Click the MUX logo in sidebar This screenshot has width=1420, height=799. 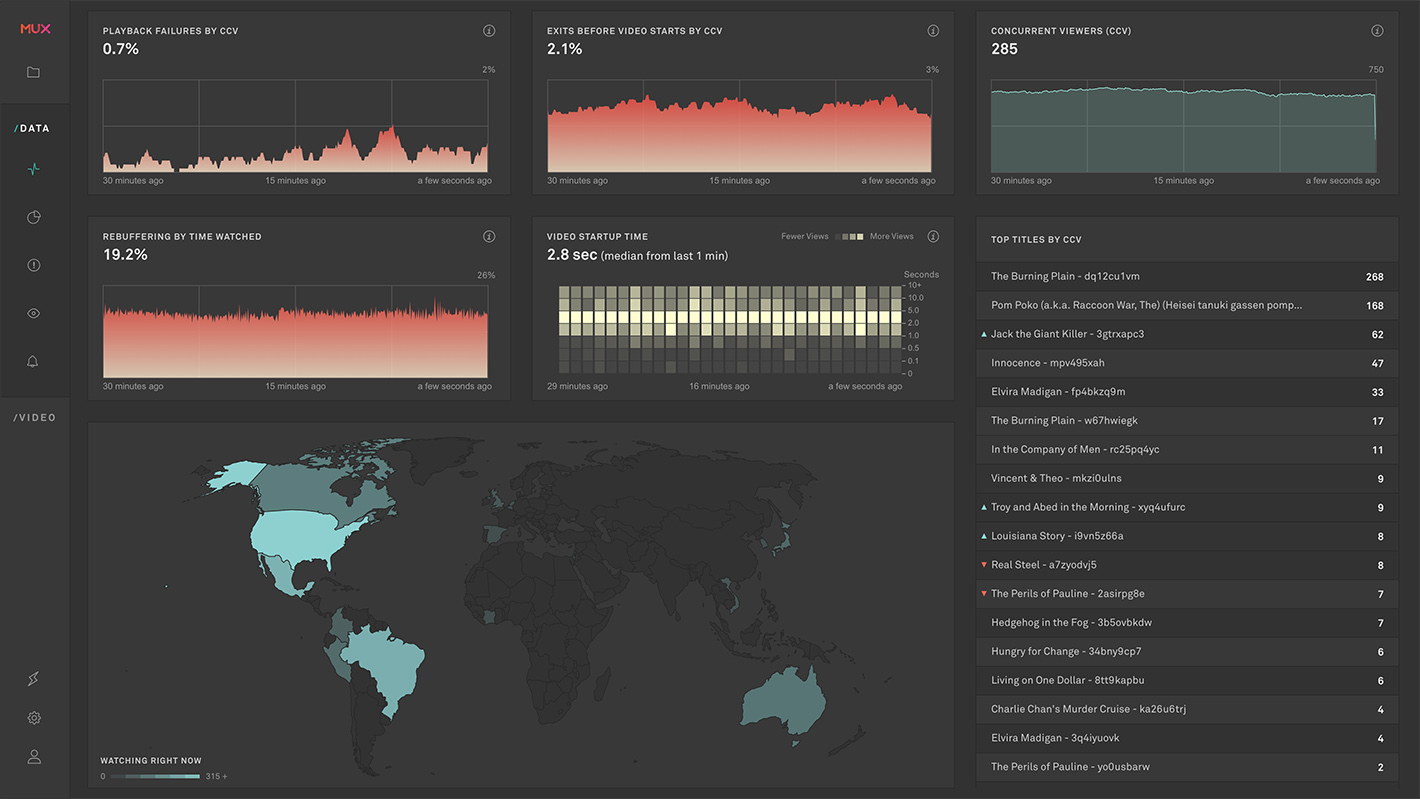[35, 29]
